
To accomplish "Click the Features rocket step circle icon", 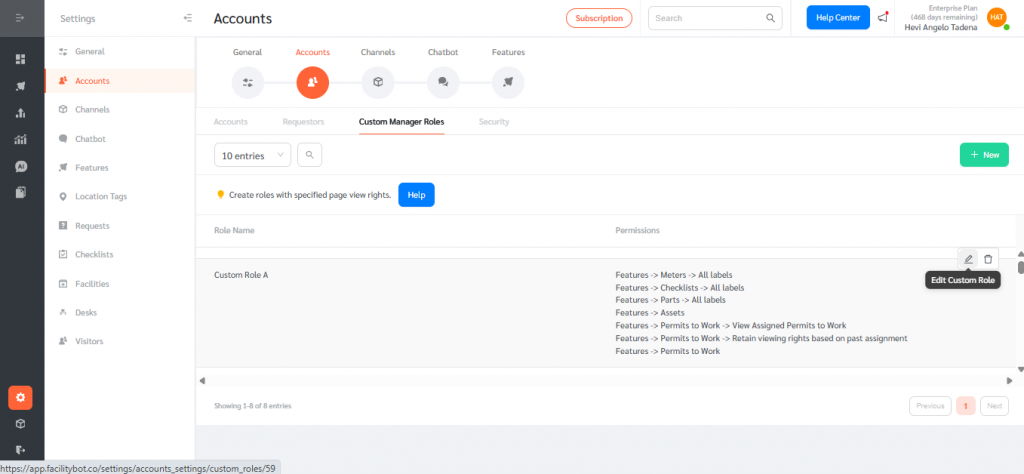I will [508, 82].
